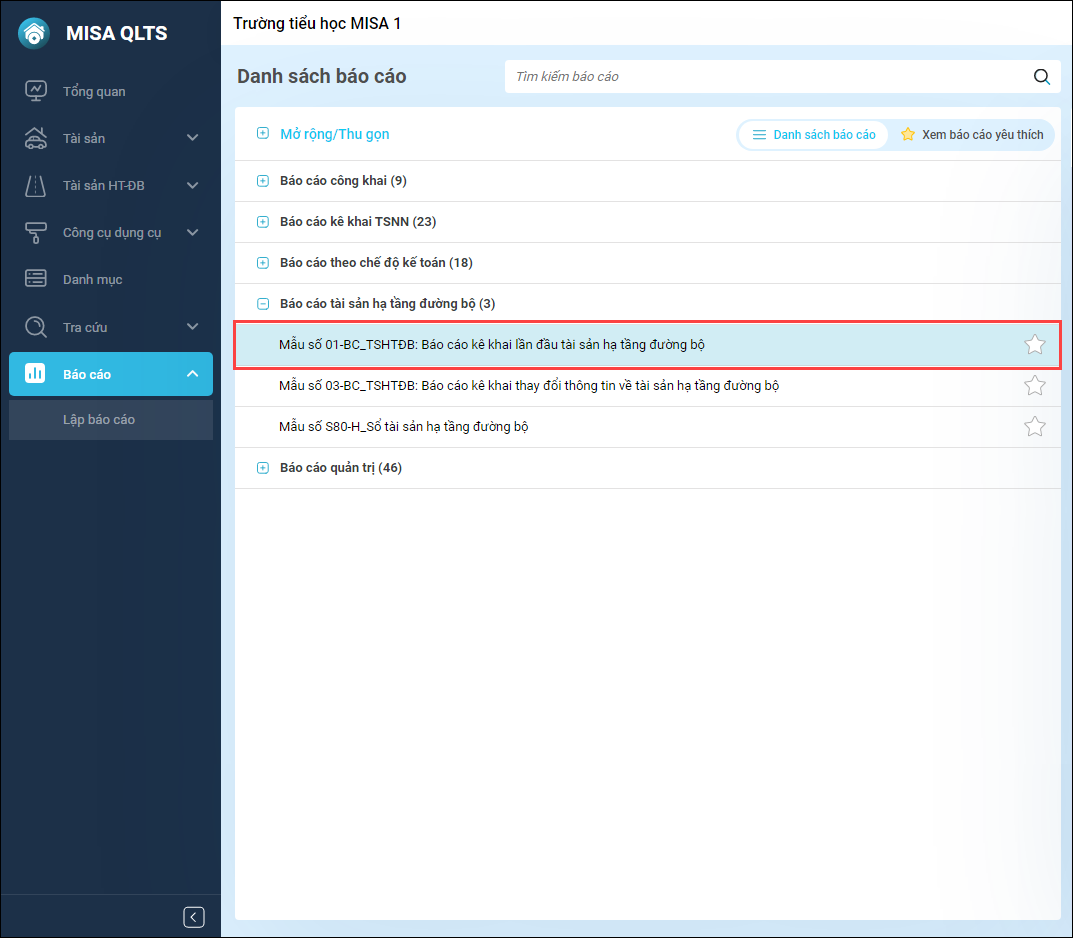Open report Mẫu số 01-BC_TSHTĐB kê khai lần đầu

pos(647,345)
